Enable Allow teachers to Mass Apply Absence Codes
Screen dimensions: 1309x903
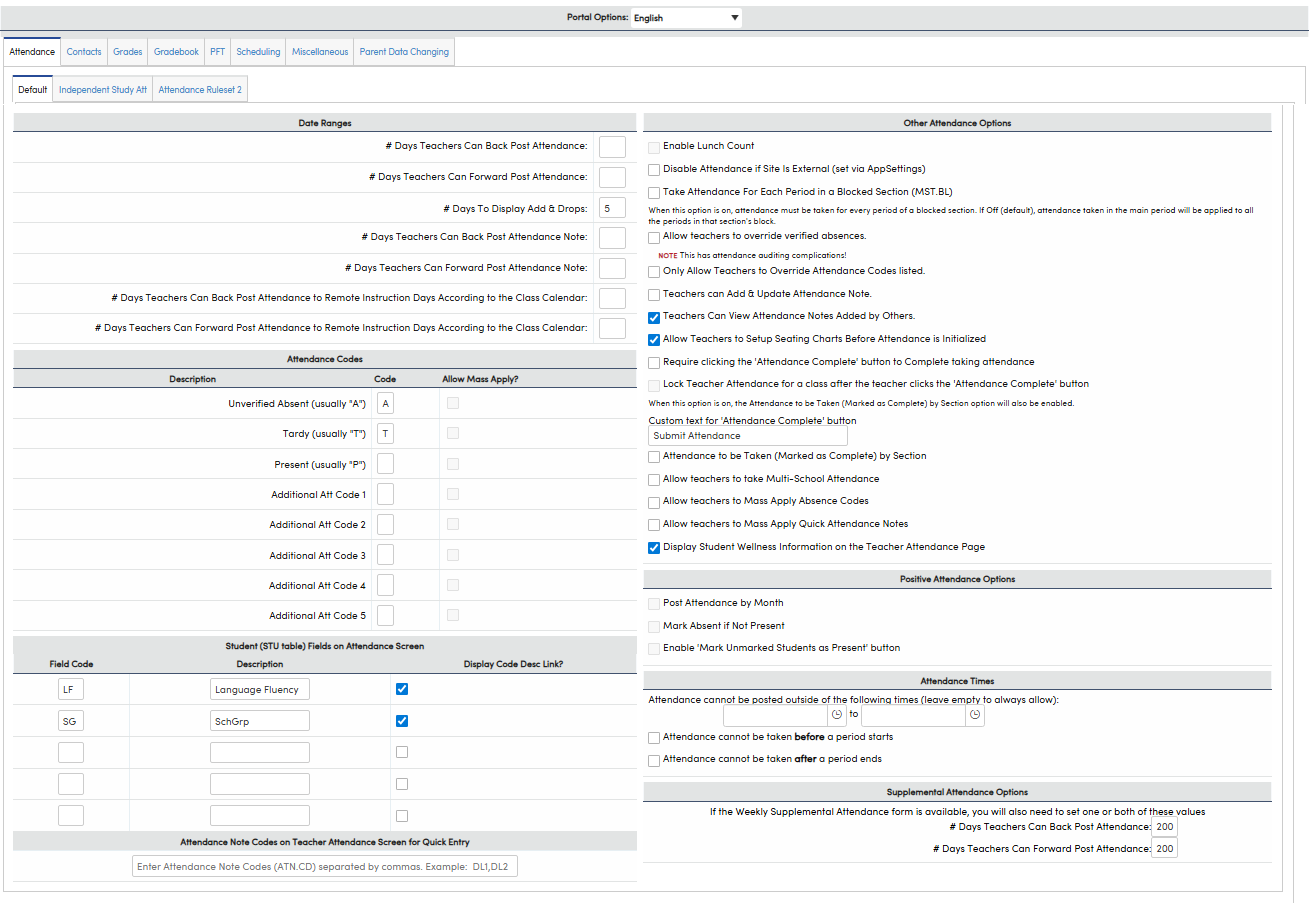click(654, 502)
